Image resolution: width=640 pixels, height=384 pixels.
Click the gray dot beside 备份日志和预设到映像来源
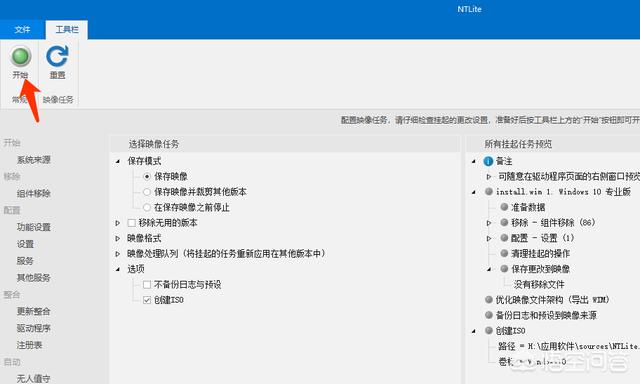[x=489, y=315]
